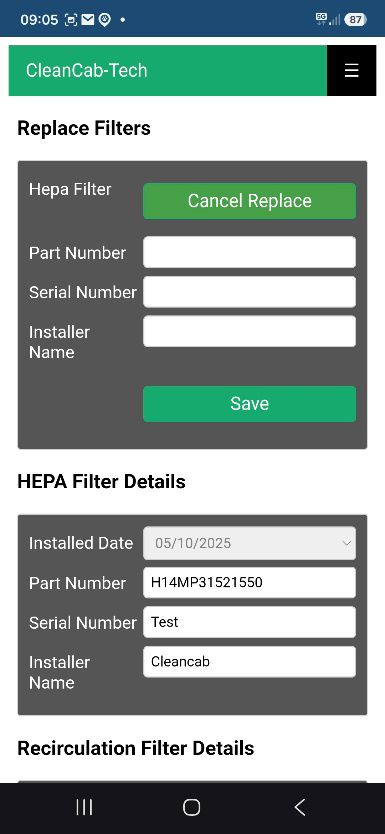The height and width of the screenshot is (834, 385).
Task: Click the Cancel Replace button
Action: click(x=249, y=201)
